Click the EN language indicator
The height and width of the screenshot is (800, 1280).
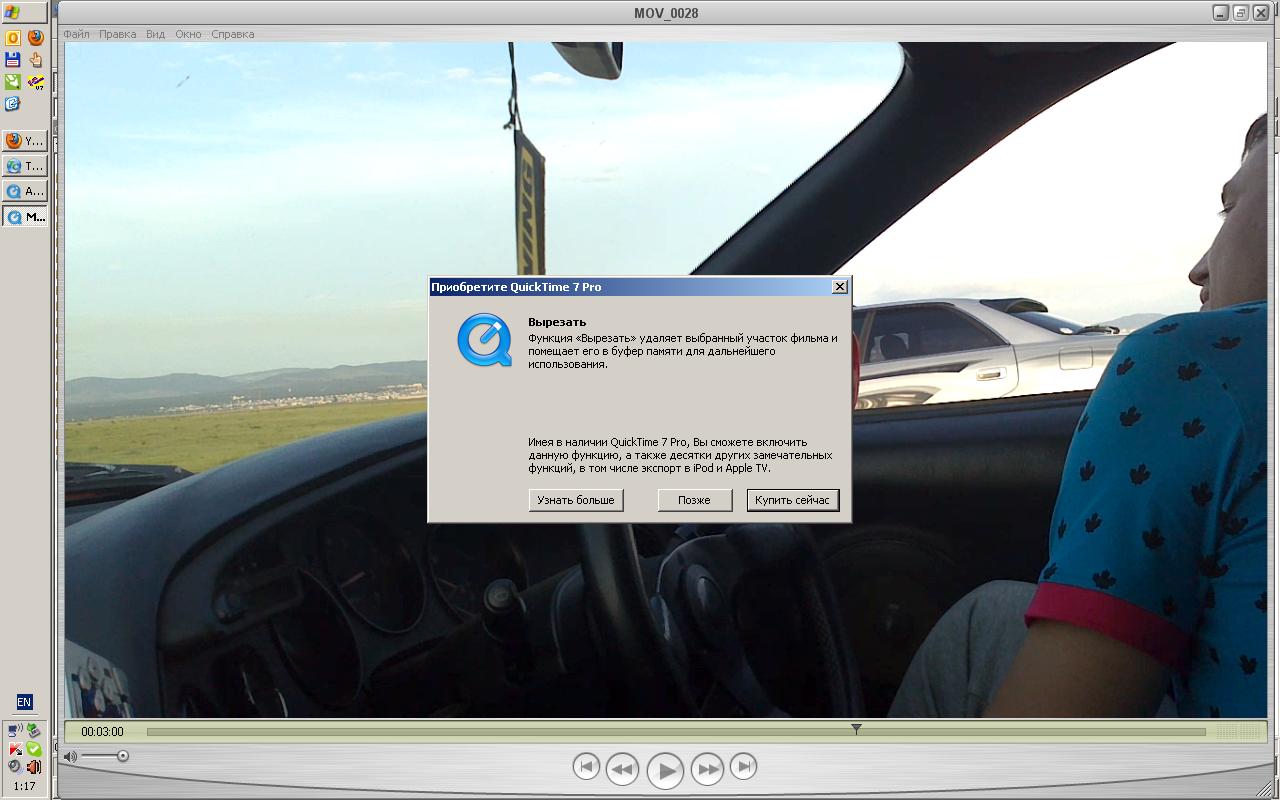[x=24, y=702]
